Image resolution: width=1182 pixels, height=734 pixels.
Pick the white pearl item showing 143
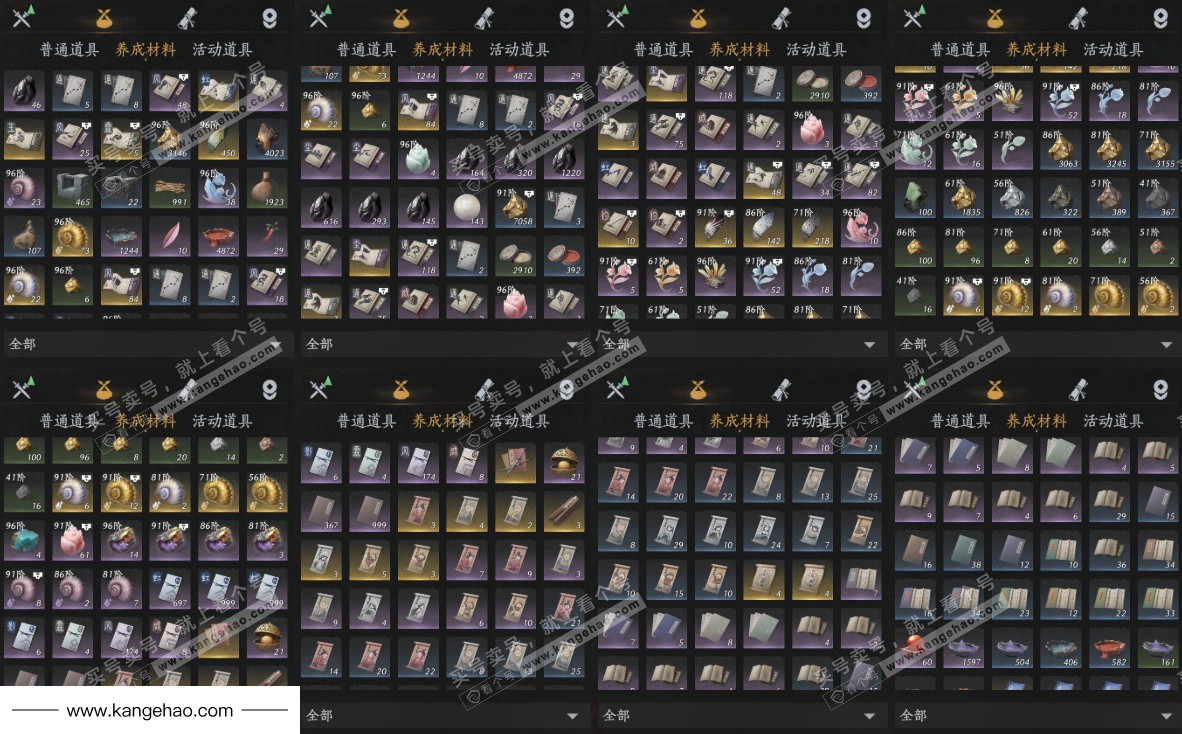[467, 208]
